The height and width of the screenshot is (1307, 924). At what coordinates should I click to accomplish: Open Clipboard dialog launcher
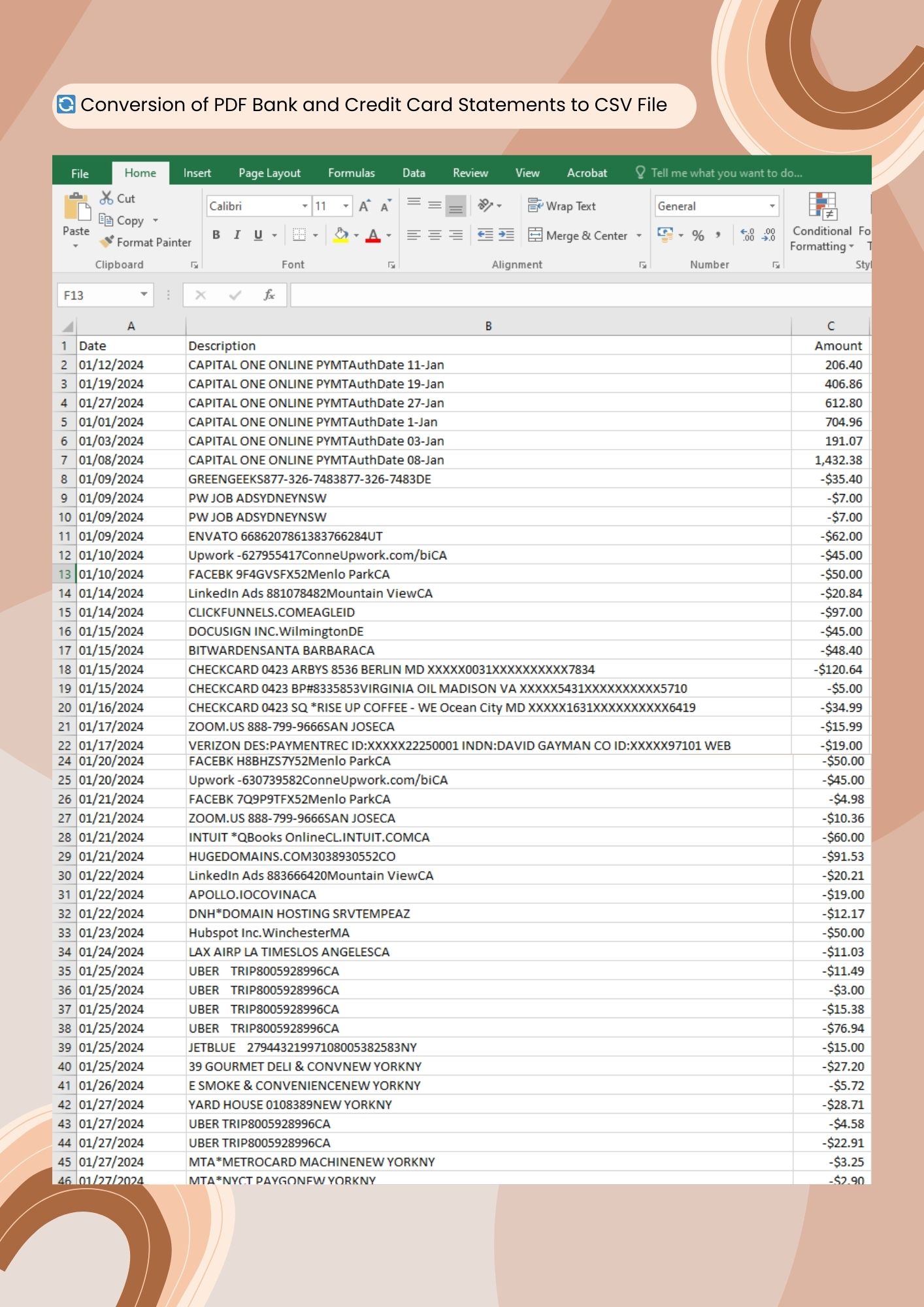[194, 265]
